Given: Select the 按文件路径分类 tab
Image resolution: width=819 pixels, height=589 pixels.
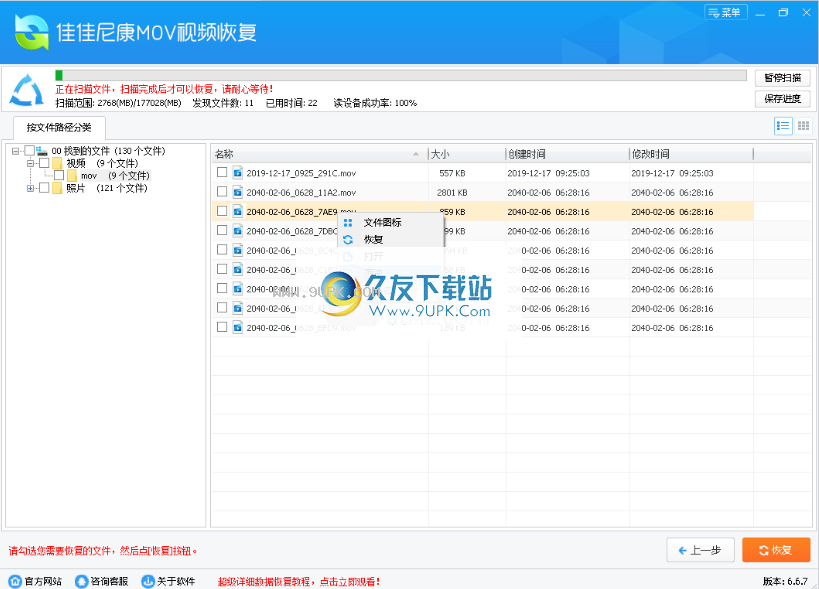Looking at the screenshot, I should (59, 127).
